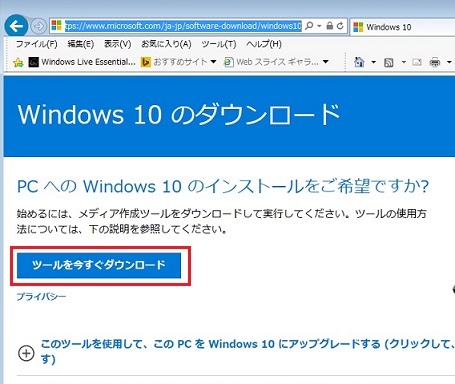This screenshot has height=384, width=455.
Task: Open the address bar dropdown arrow
Action: coord(319,26)
